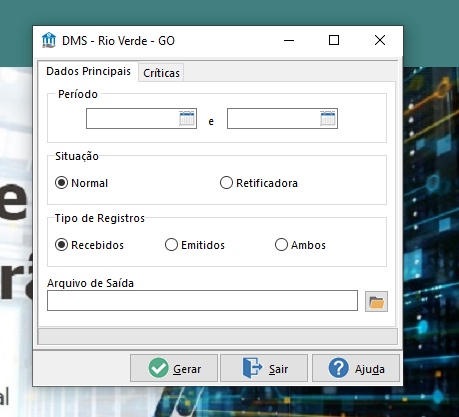Close the DMS - Rio Verde window
This screenshot has height=417, width=459.
(x=380, y=40)
